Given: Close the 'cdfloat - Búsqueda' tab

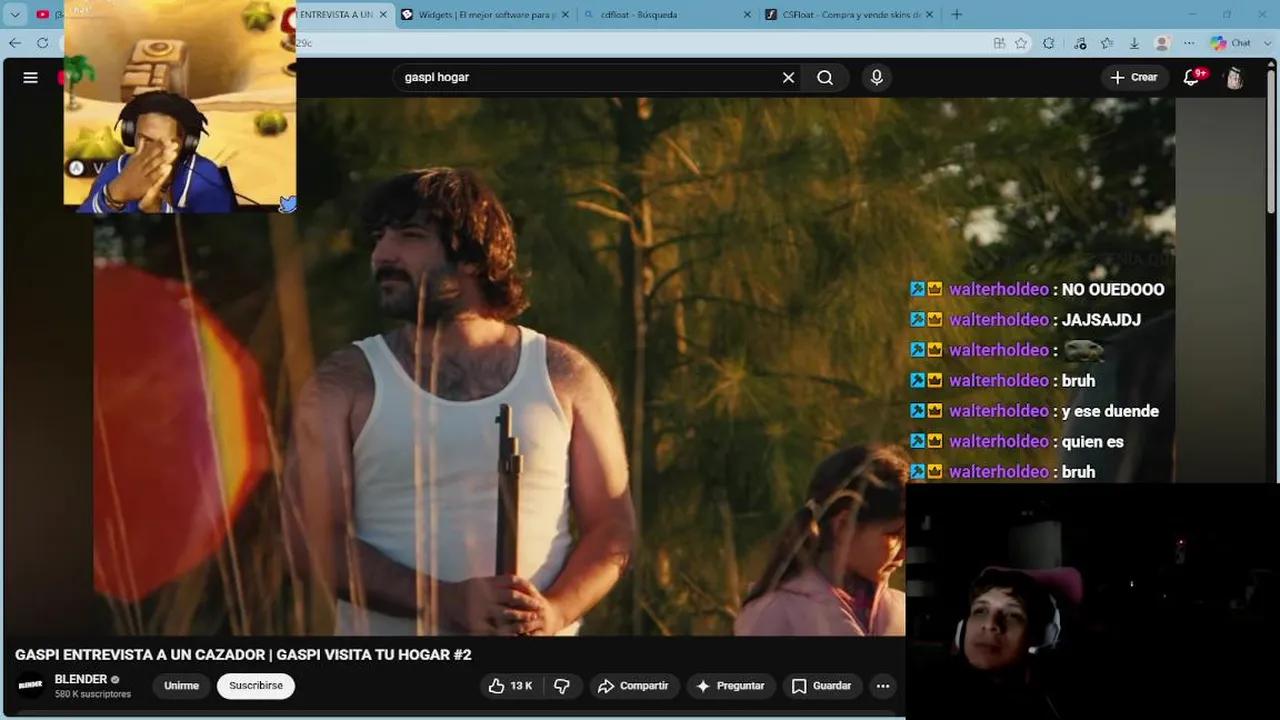Looking at the screenshot, I should click(x=748, y=15).
